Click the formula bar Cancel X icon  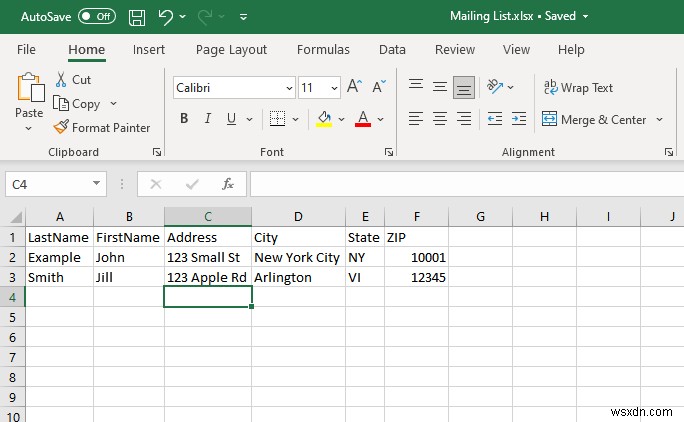pos(156,184)
